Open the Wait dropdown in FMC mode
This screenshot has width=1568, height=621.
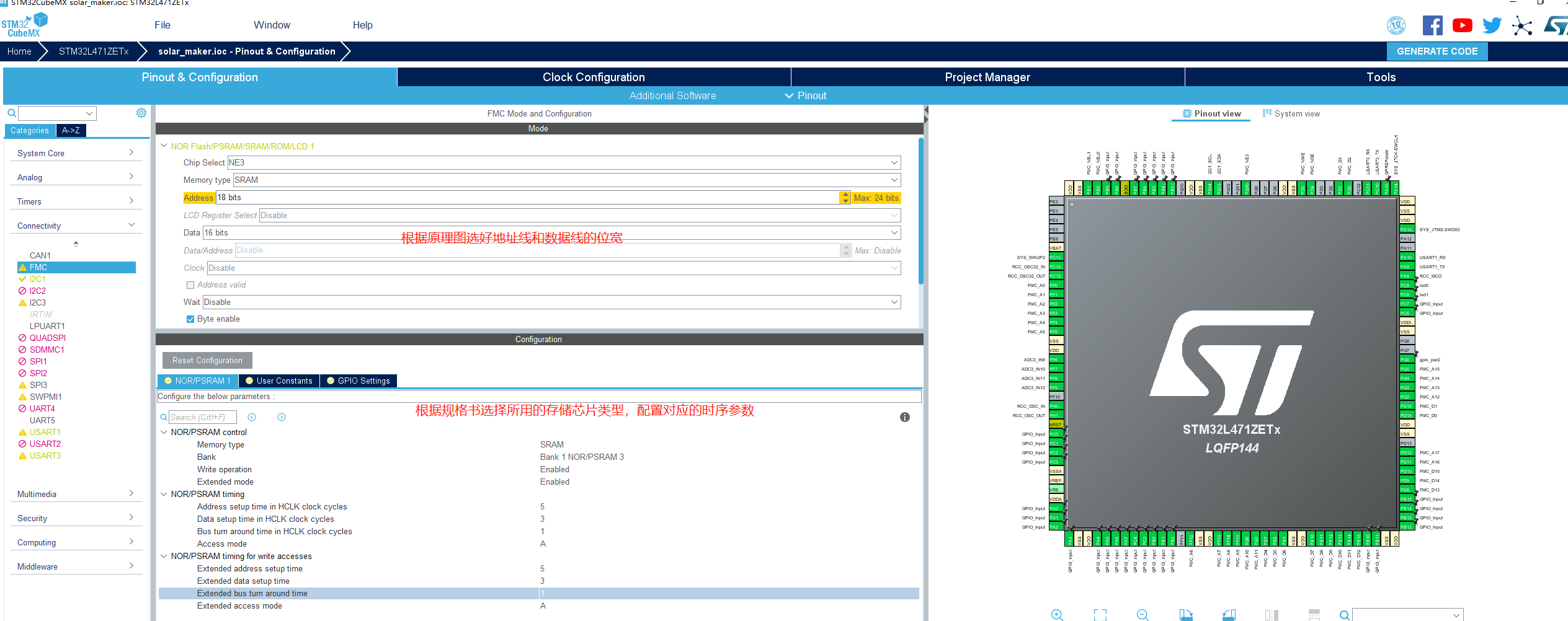coord(895,302)
